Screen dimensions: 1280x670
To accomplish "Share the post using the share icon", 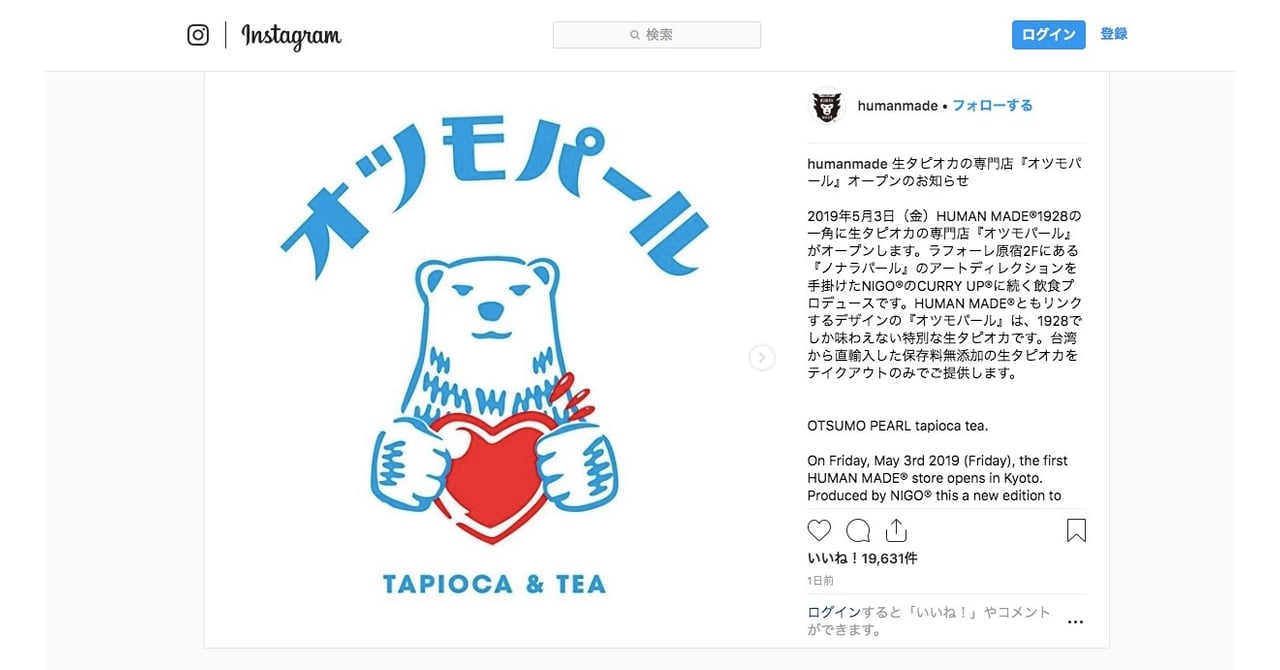I will tap(896, 530).
